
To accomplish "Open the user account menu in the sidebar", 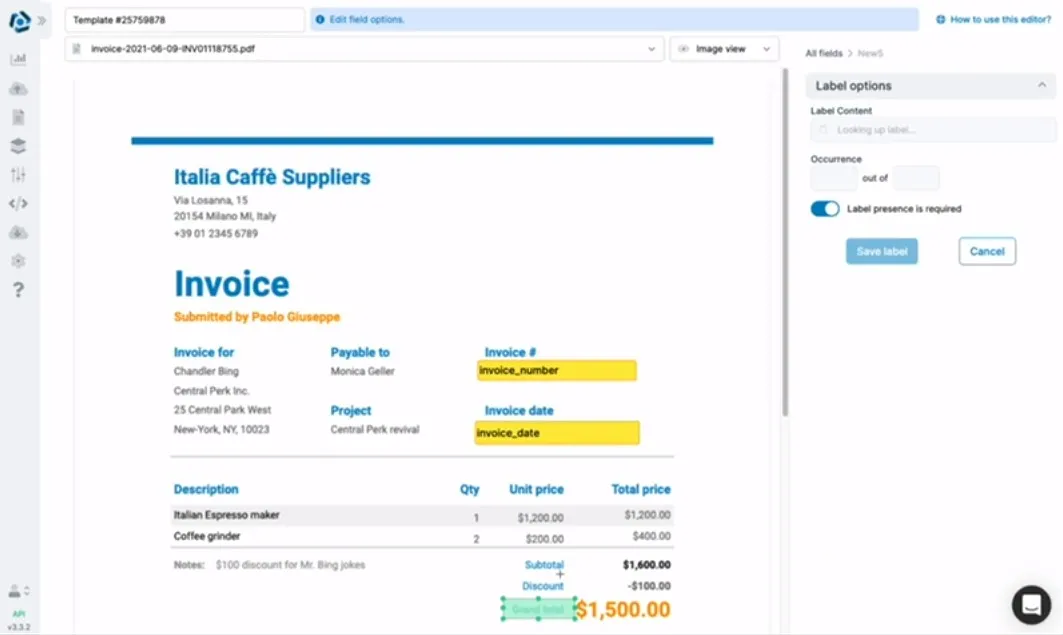I will [x=18, y=591].
